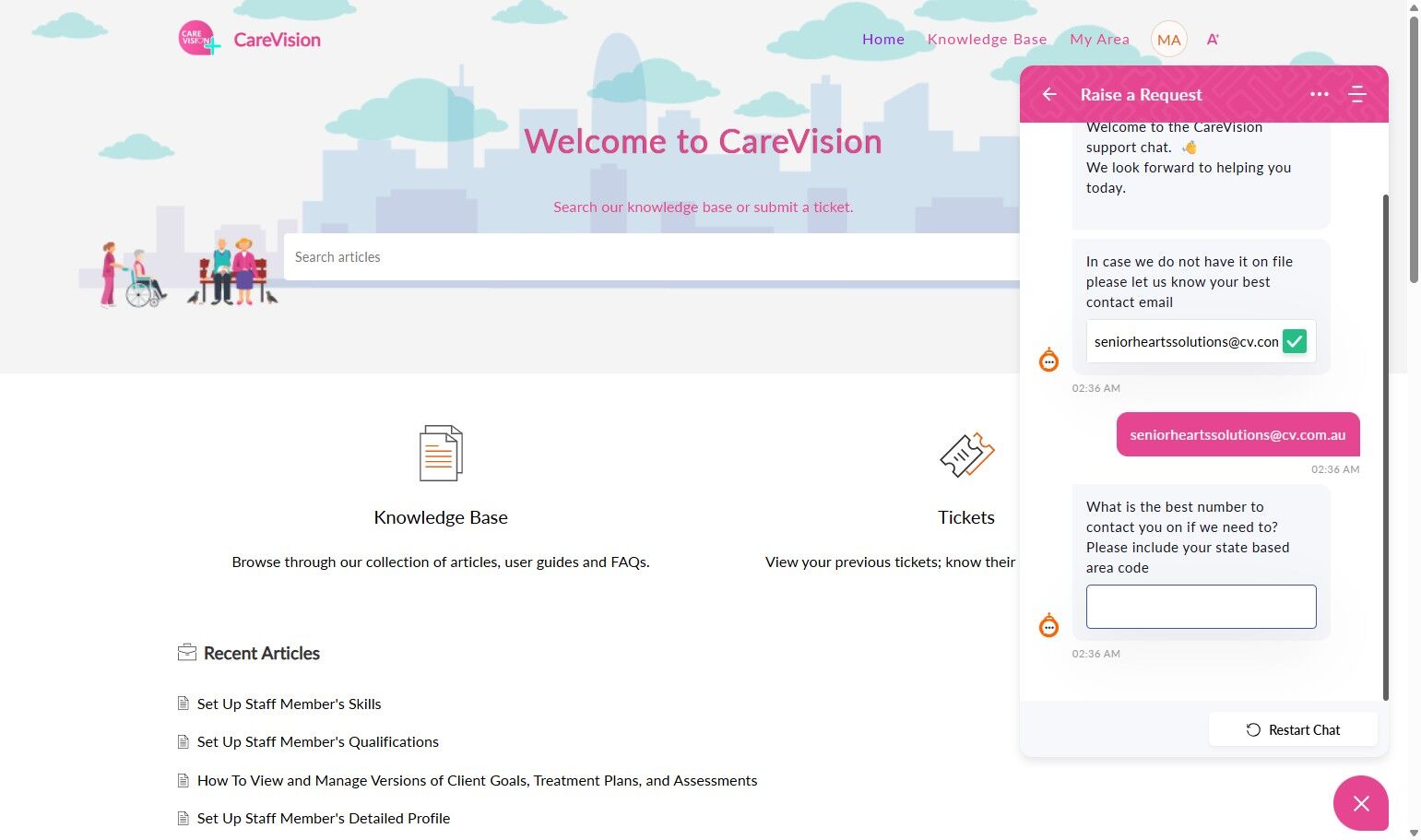The height and width of the screenshot is (840, 1421).
Task: Click the green checkmark beside the email
Action: pyautogui.click(x=1295, y=341)
